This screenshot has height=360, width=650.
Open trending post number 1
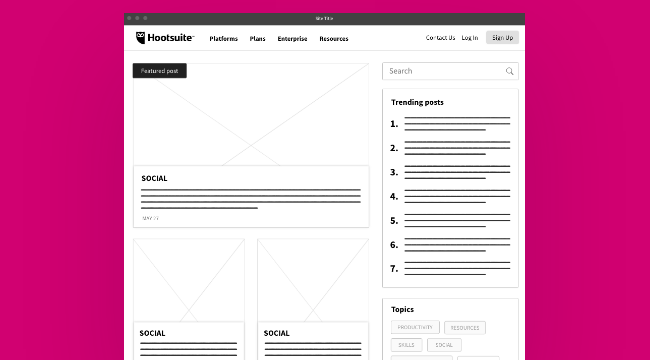450,124
